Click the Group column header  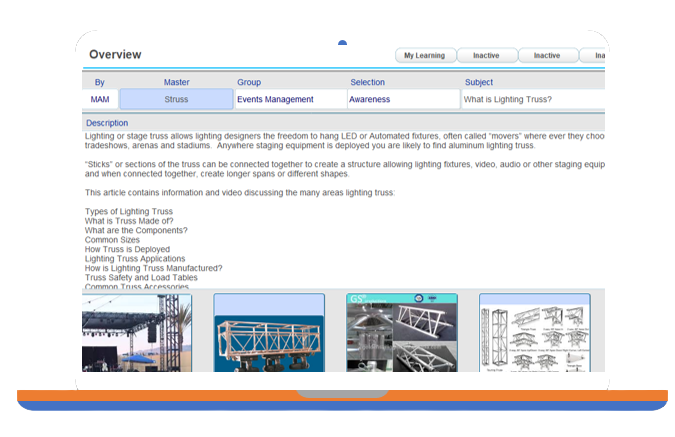pyautogui.click(x=249, y=82)
